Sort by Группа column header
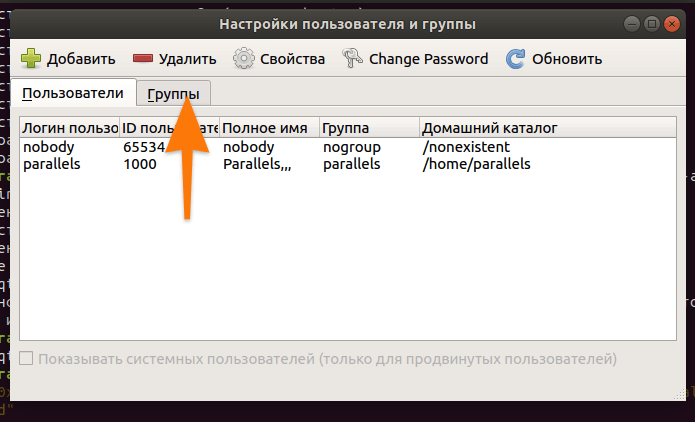695x422 pixels. [x=370, y=128]
